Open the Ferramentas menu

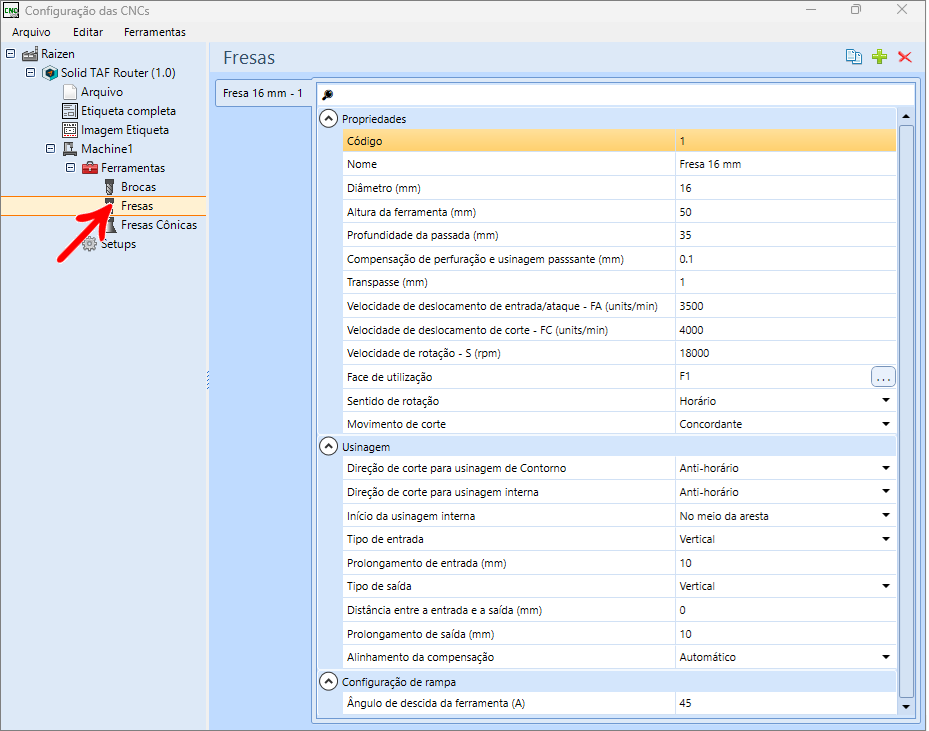click(155, 32)
